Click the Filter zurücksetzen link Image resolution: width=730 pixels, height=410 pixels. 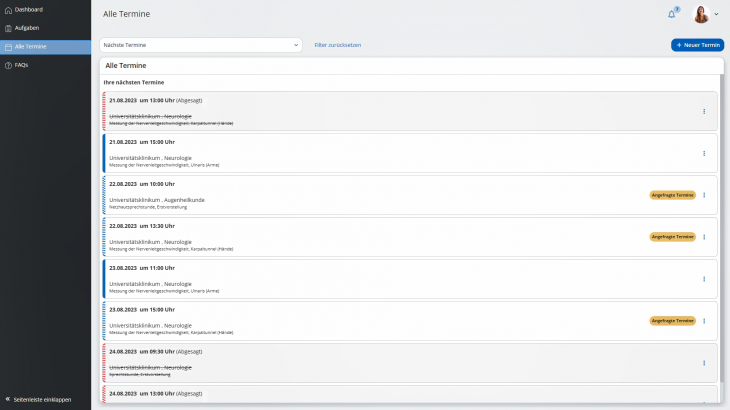pyautogui.click(x=338, y=45)
